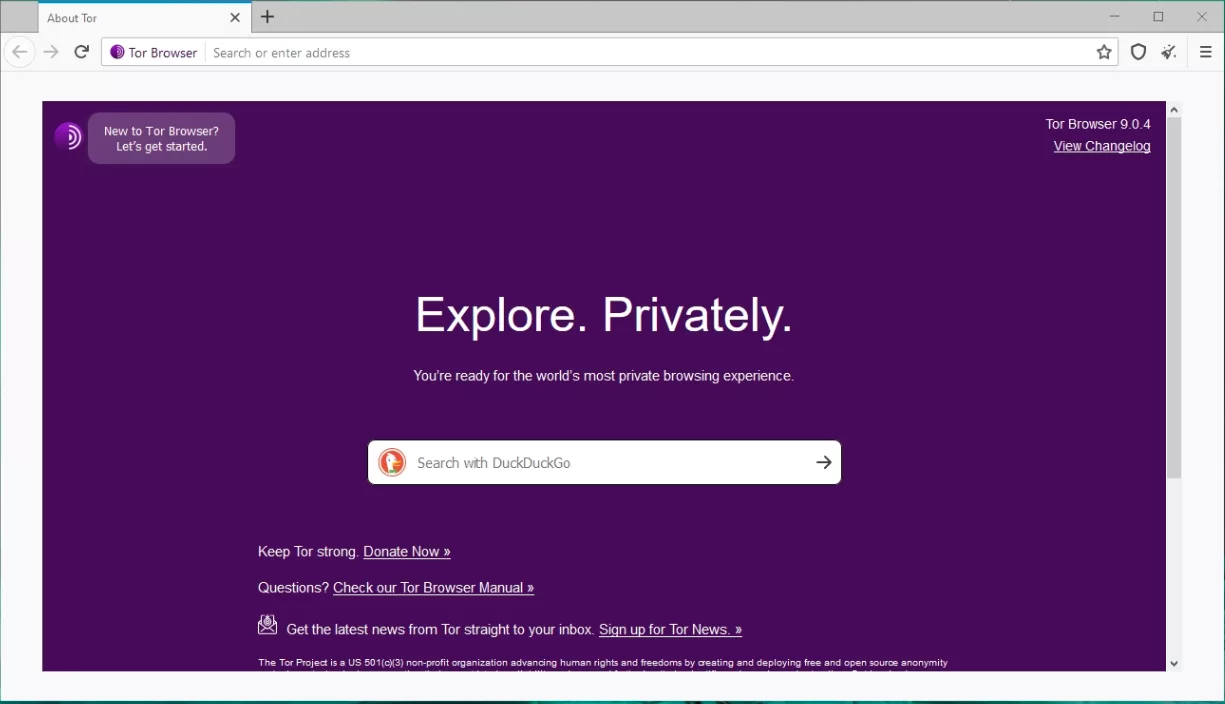Go forward using the forward arrow

pyautogui.click(x=51, y=52)
